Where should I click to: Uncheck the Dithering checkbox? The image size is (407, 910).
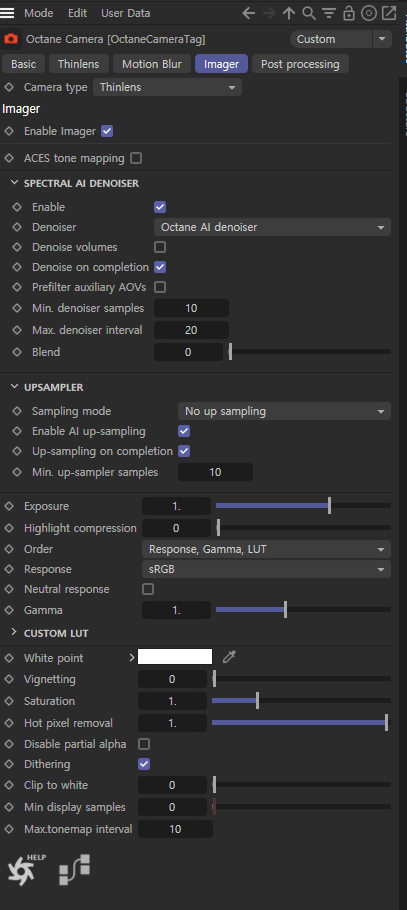[x=144, y=764]
